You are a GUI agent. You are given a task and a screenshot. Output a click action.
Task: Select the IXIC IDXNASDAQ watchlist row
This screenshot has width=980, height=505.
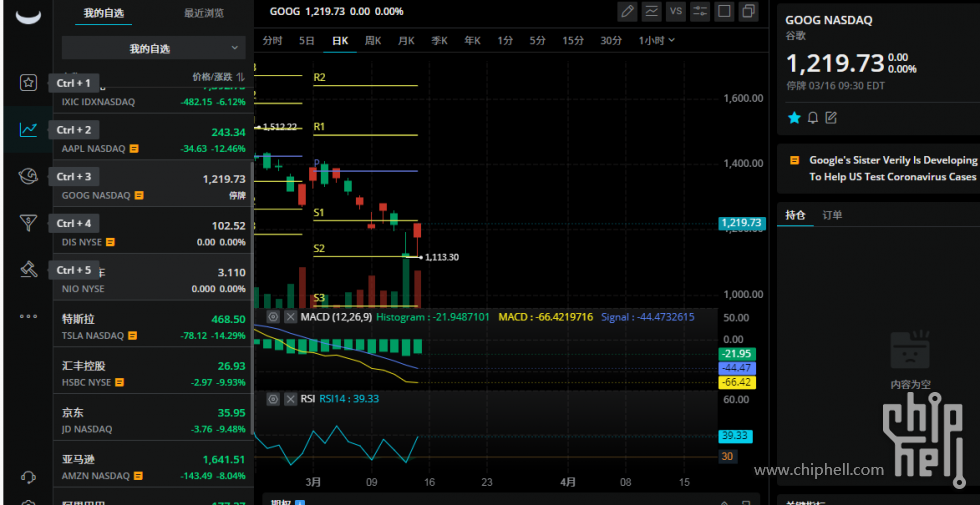[x=154, y=100]
